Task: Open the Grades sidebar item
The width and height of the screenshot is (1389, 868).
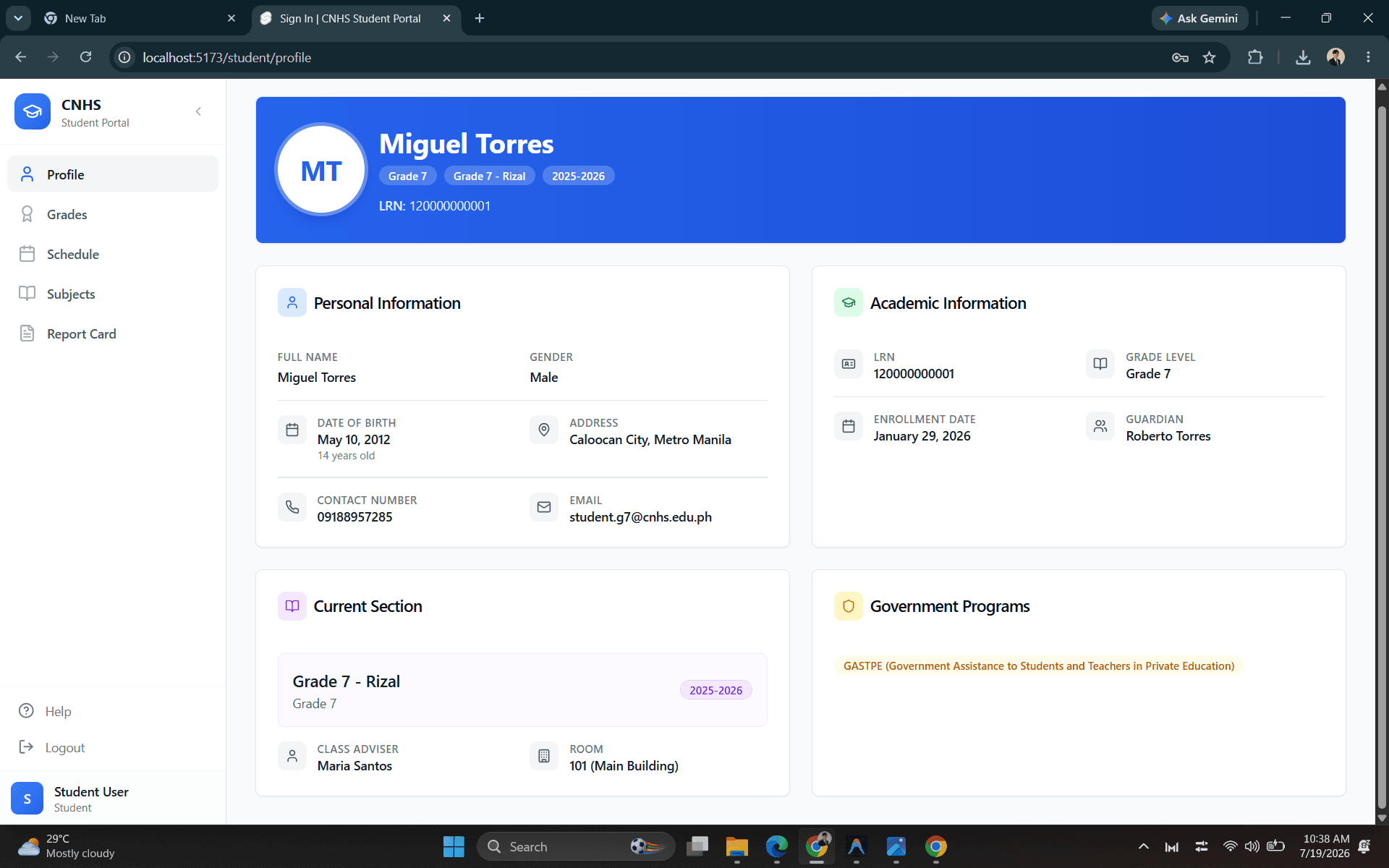Action: pos(113,214)
